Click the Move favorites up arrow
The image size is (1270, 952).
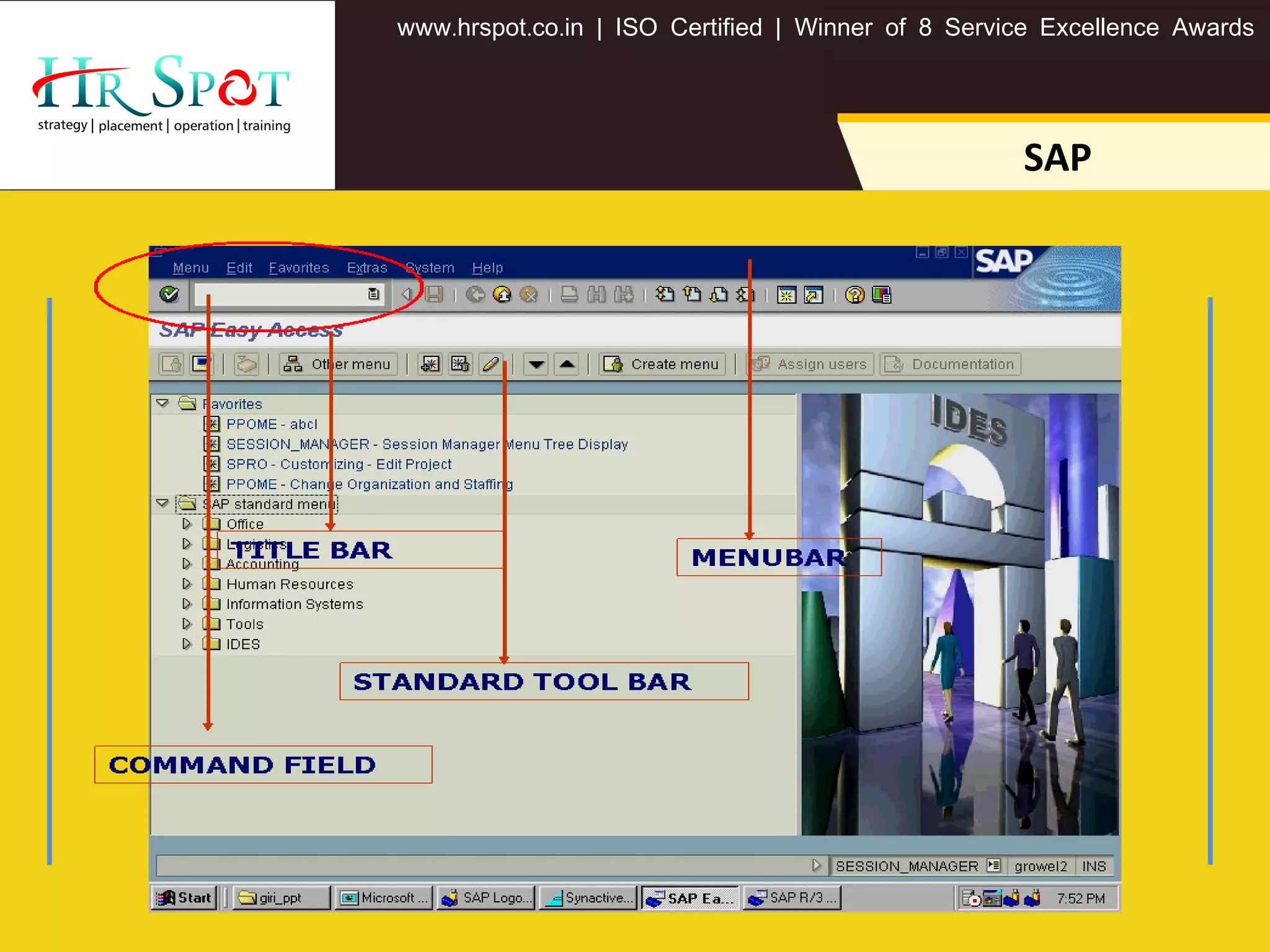[x=567, y=364]
